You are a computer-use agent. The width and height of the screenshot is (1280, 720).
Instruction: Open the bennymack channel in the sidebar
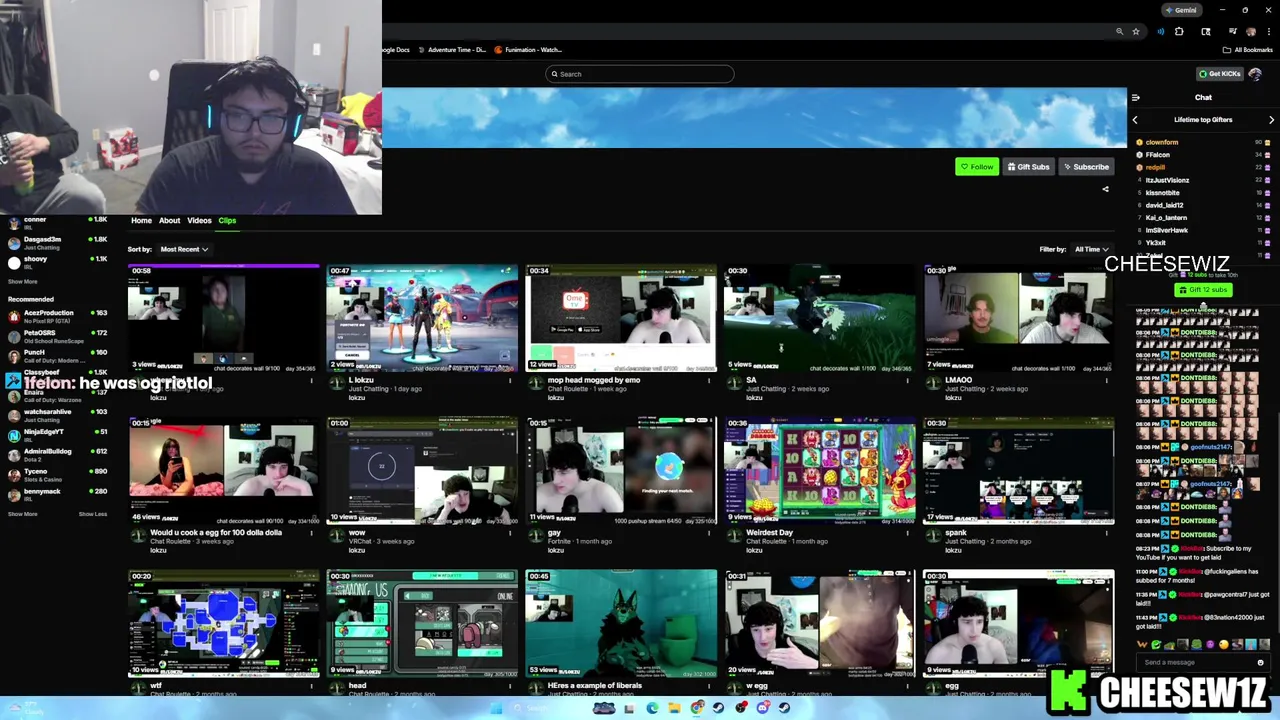57,495
